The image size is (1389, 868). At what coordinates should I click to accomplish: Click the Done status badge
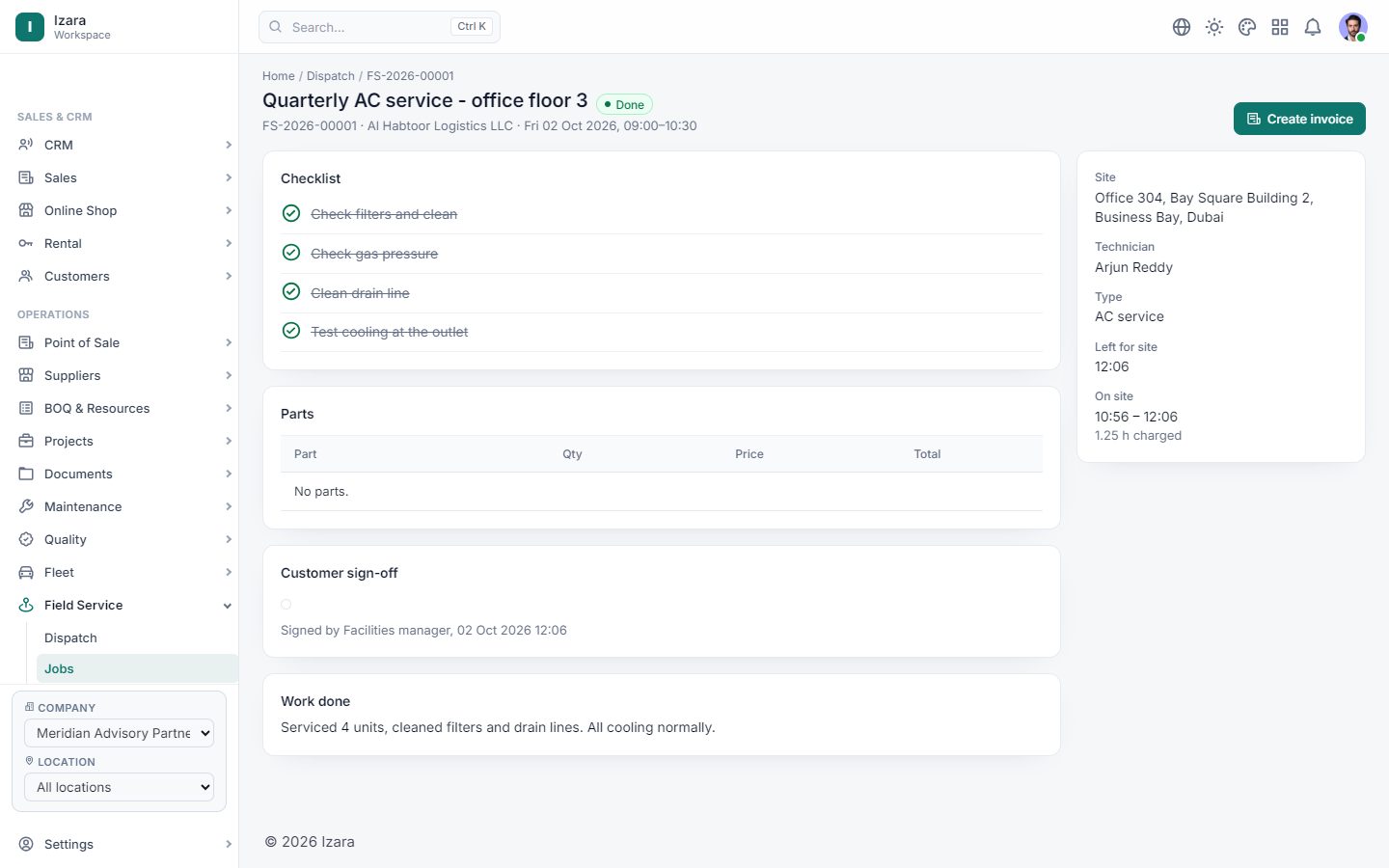624,104
